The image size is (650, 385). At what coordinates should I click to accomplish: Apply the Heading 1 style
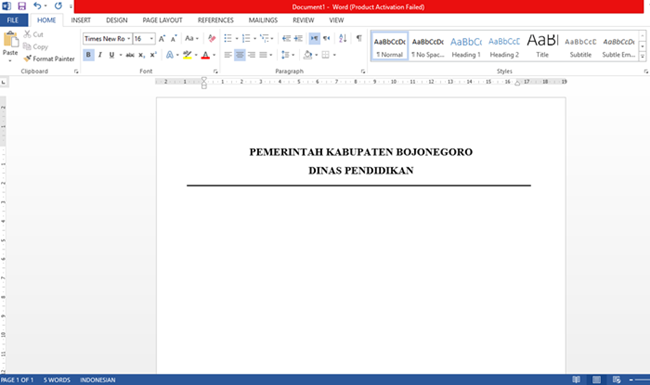(x=466, y=46)
